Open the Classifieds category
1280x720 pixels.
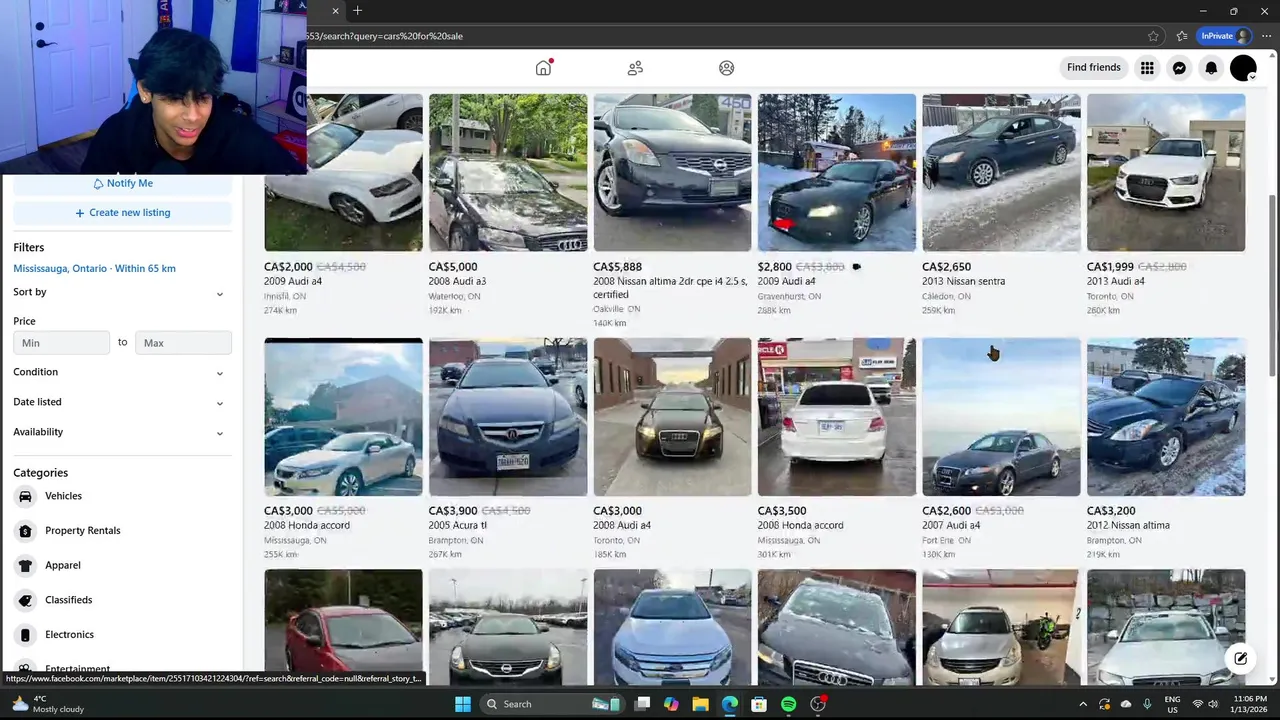[x=68, y=600]
